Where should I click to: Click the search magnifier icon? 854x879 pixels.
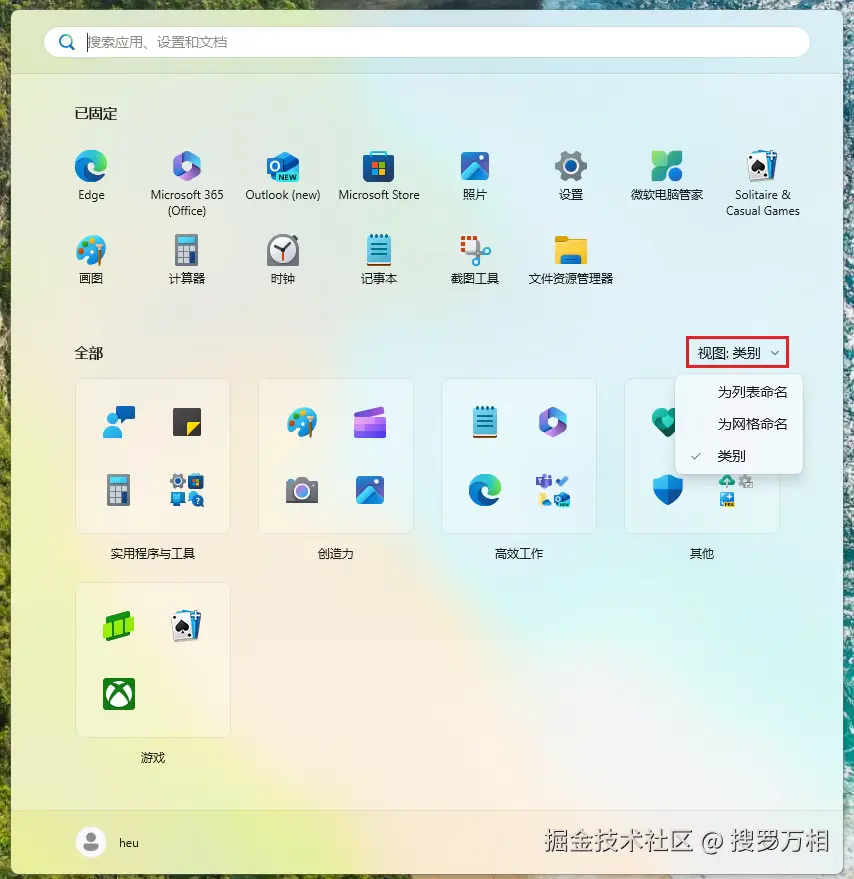67,42
